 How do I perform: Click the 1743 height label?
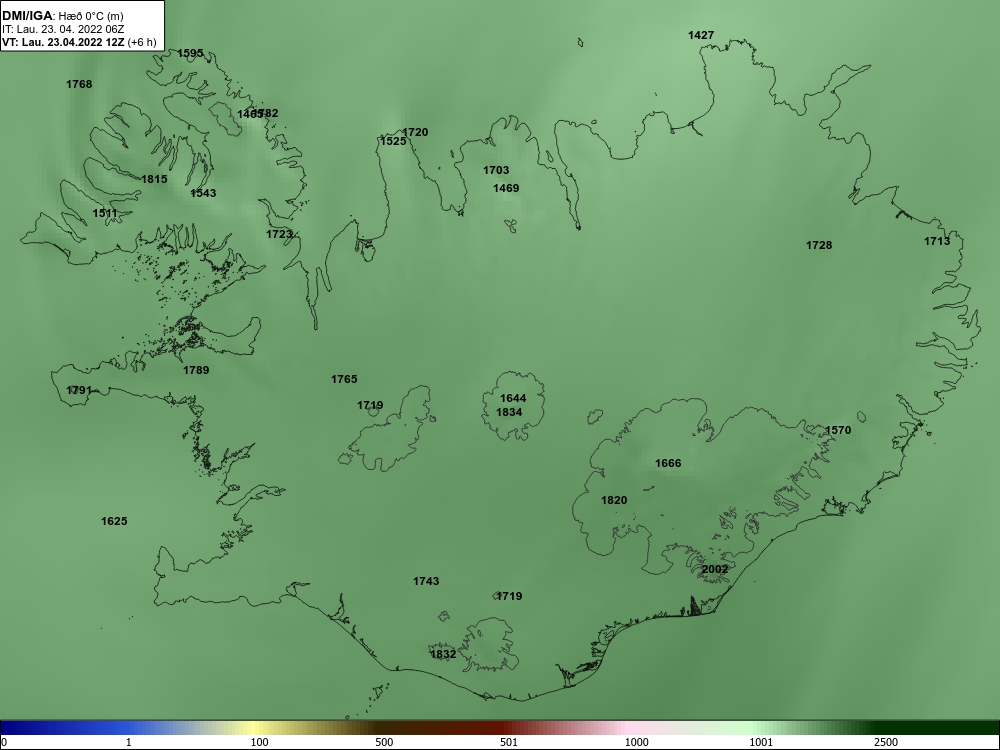(x=426, y=581)
